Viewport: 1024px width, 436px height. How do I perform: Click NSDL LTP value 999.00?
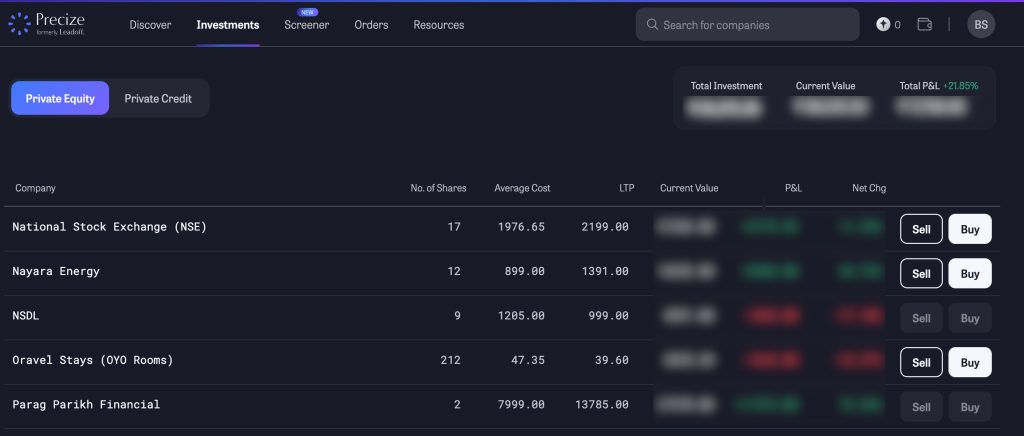point(609,315)
